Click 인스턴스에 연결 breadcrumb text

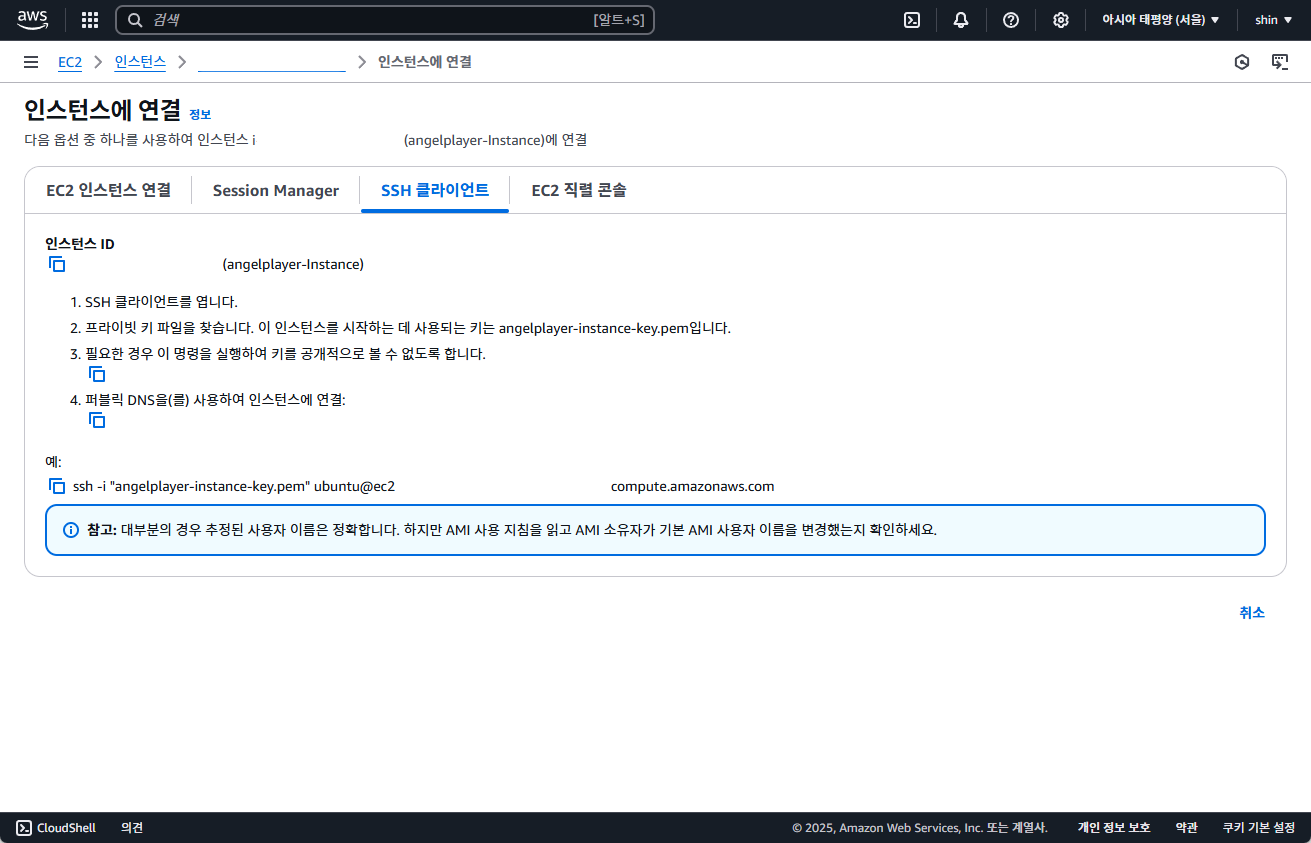point(425,62)
